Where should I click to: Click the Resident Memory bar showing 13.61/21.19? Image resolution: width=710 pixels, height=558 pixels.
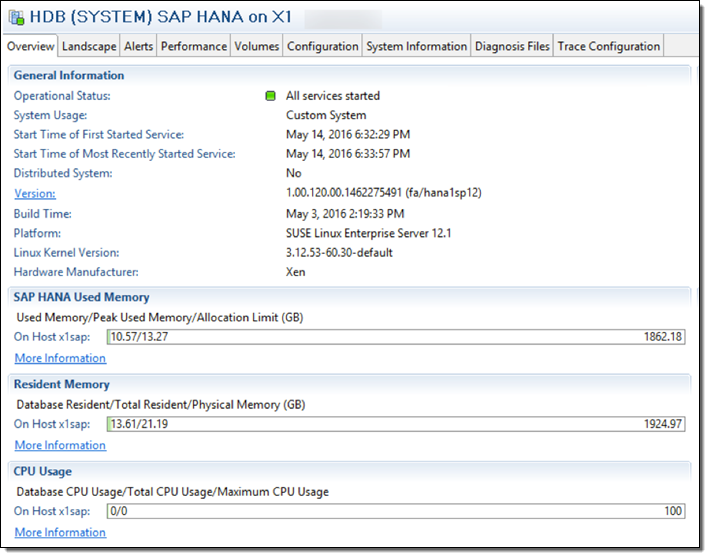coord(395,424)
